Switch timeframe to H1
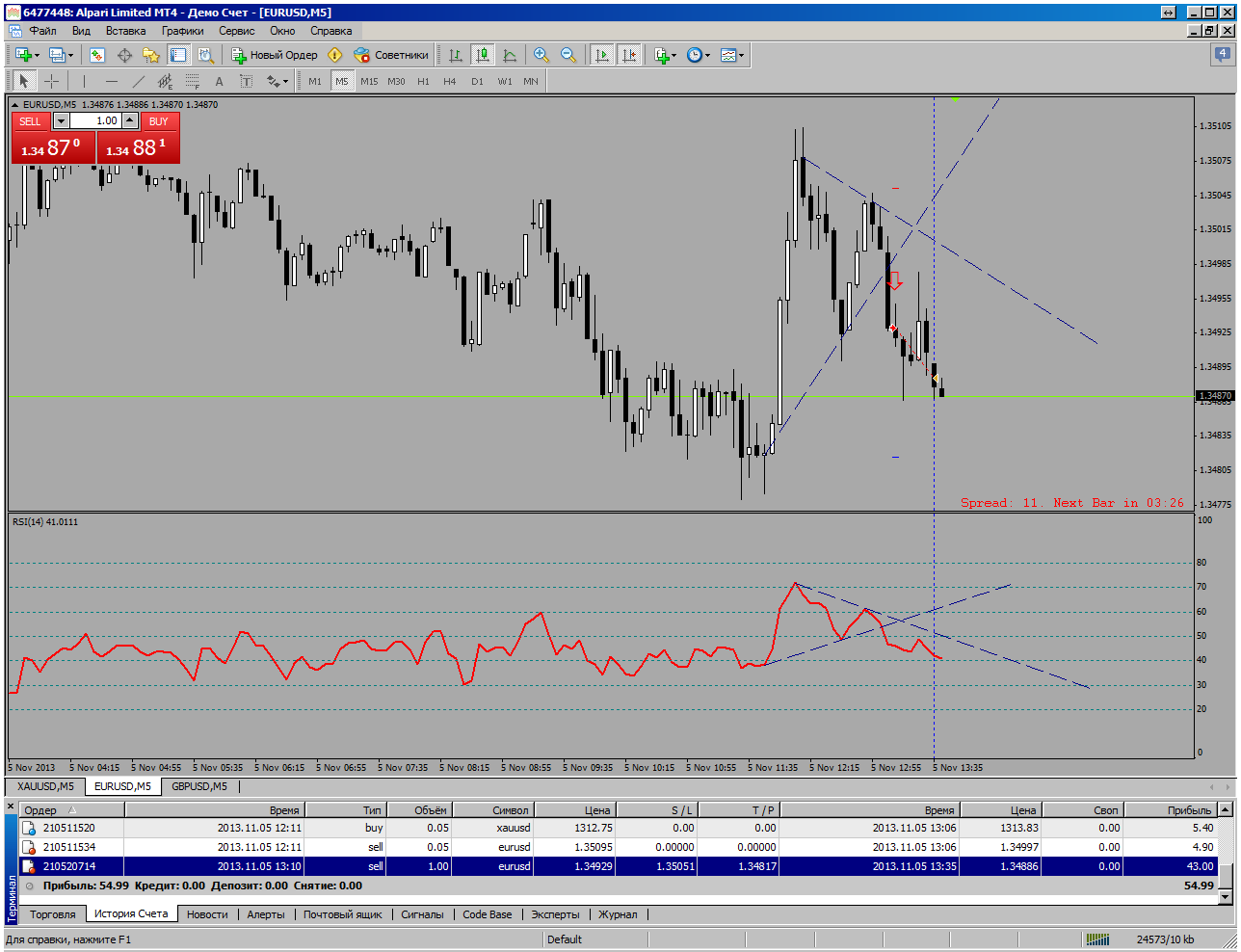1241x952 pixels. click(x=423, y=81)
